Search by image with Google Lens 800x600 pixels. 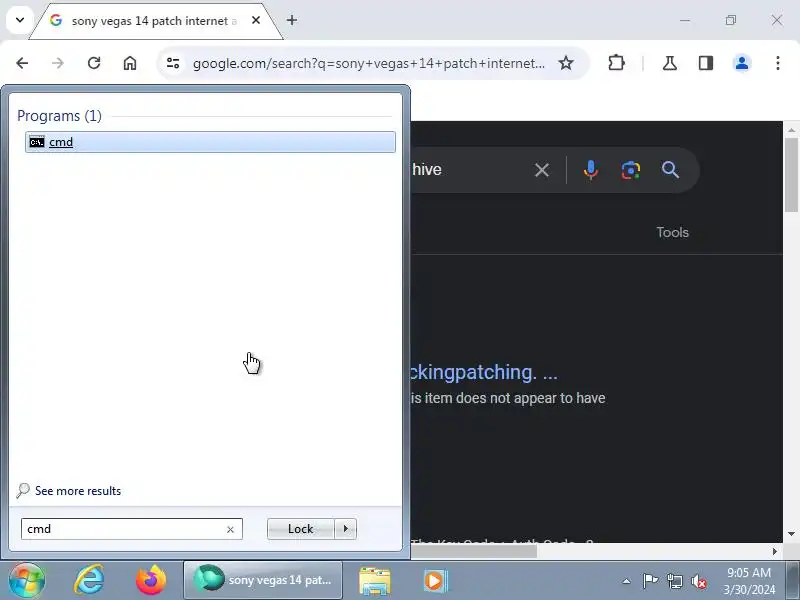(631, 170)
